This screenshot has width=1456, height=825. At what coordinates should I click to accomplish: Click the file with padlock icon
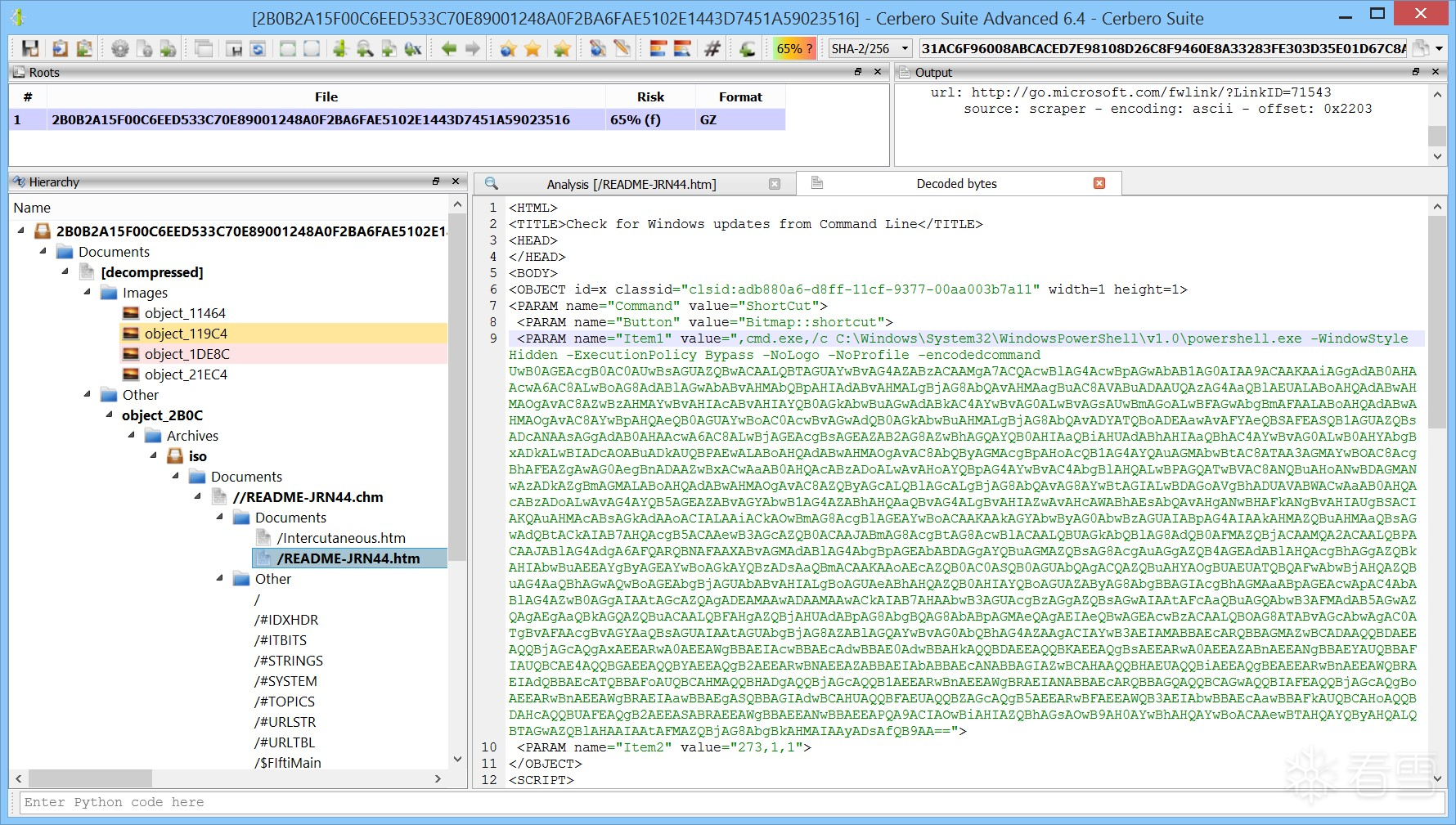[x=144, y=49]
